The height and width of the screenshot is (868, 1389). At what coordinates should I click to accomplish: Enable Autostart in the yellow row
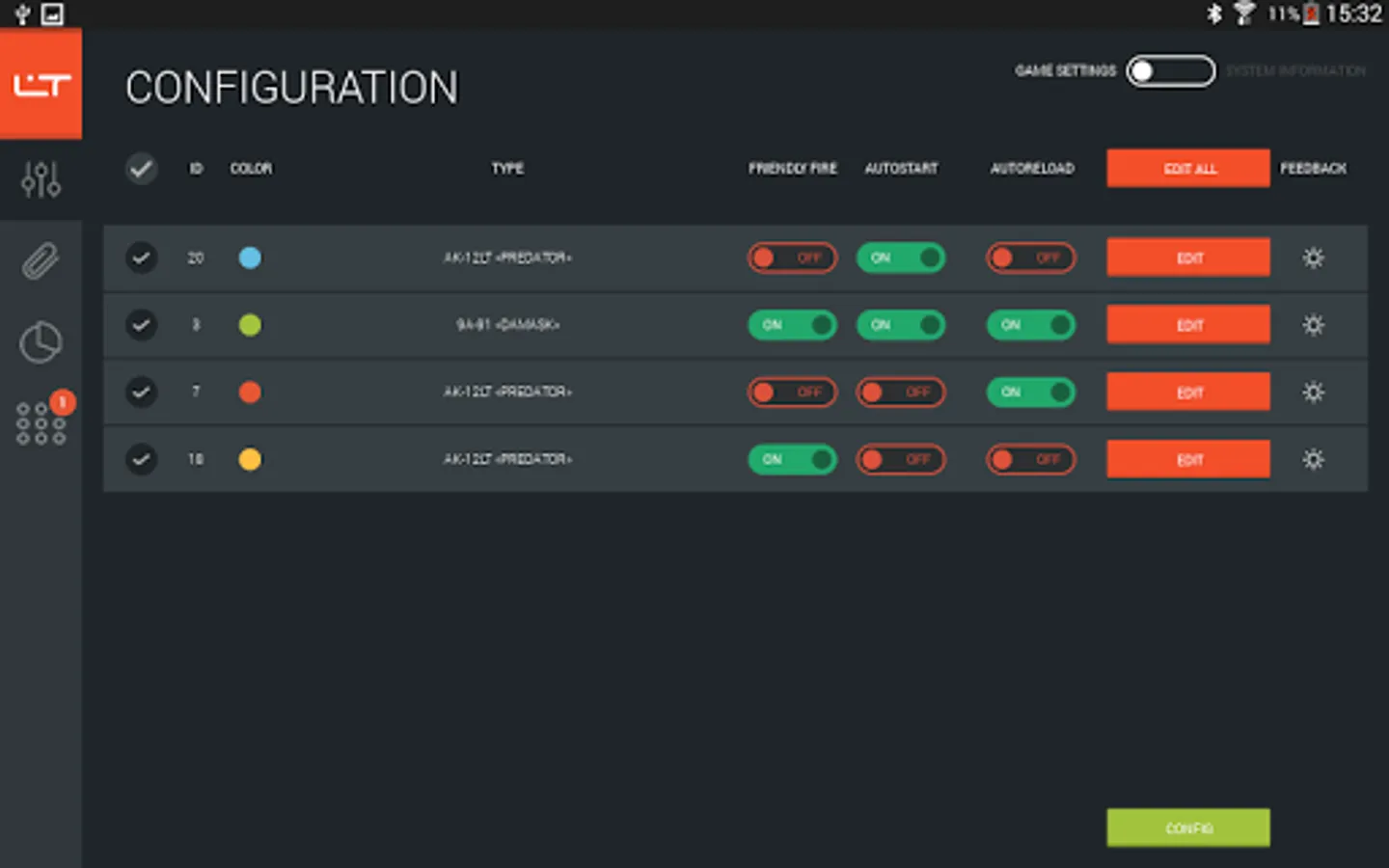click(901, 459)
